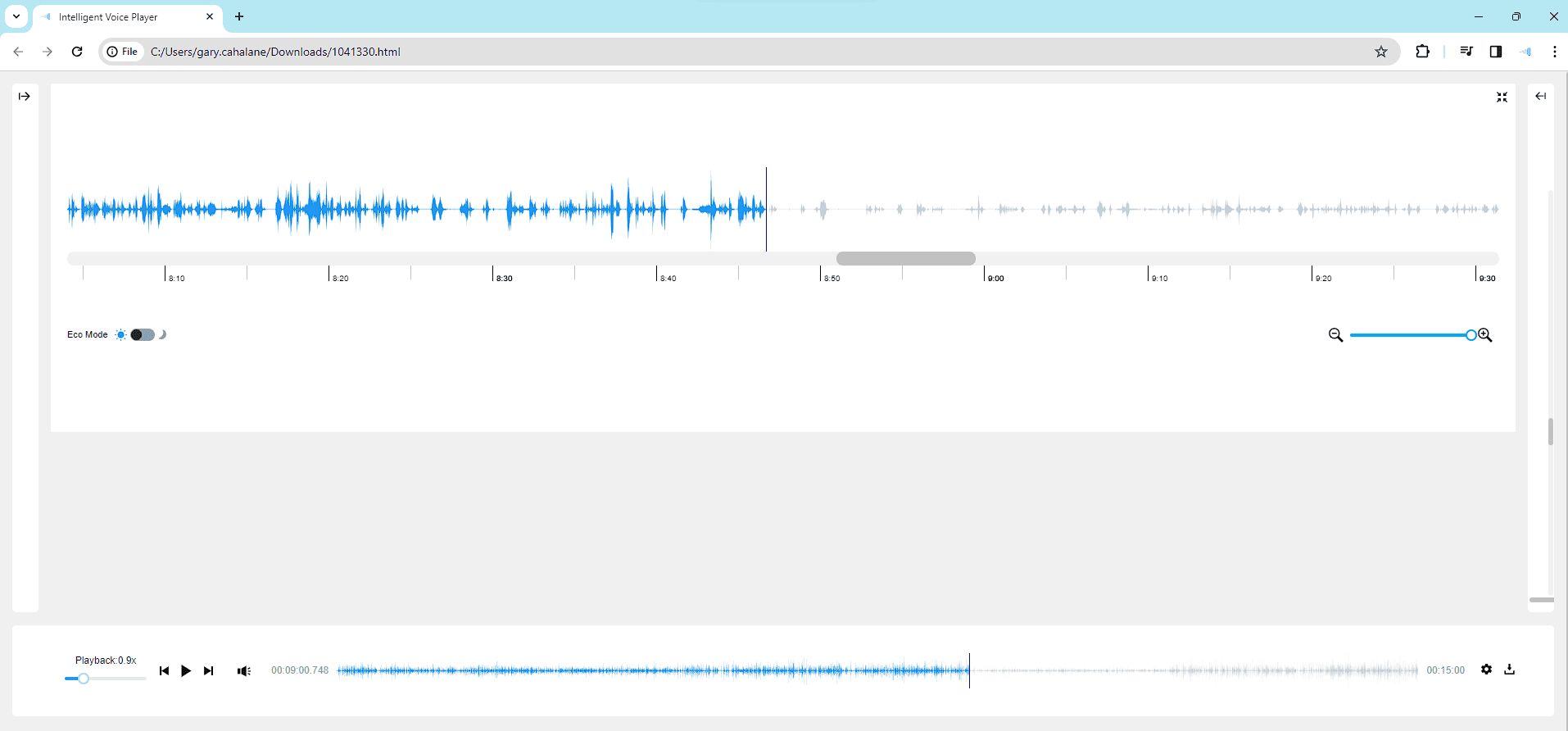Open the tab search dropdown
Screen dimensions: 1568x731
(x=16, y=16)
